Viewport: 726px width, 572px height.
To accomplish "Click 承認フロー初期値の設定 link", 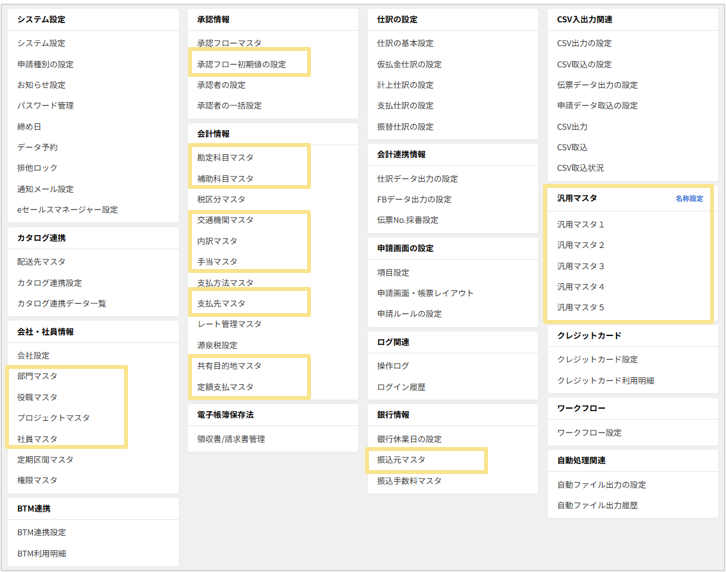I will click(x=241, y=64).
